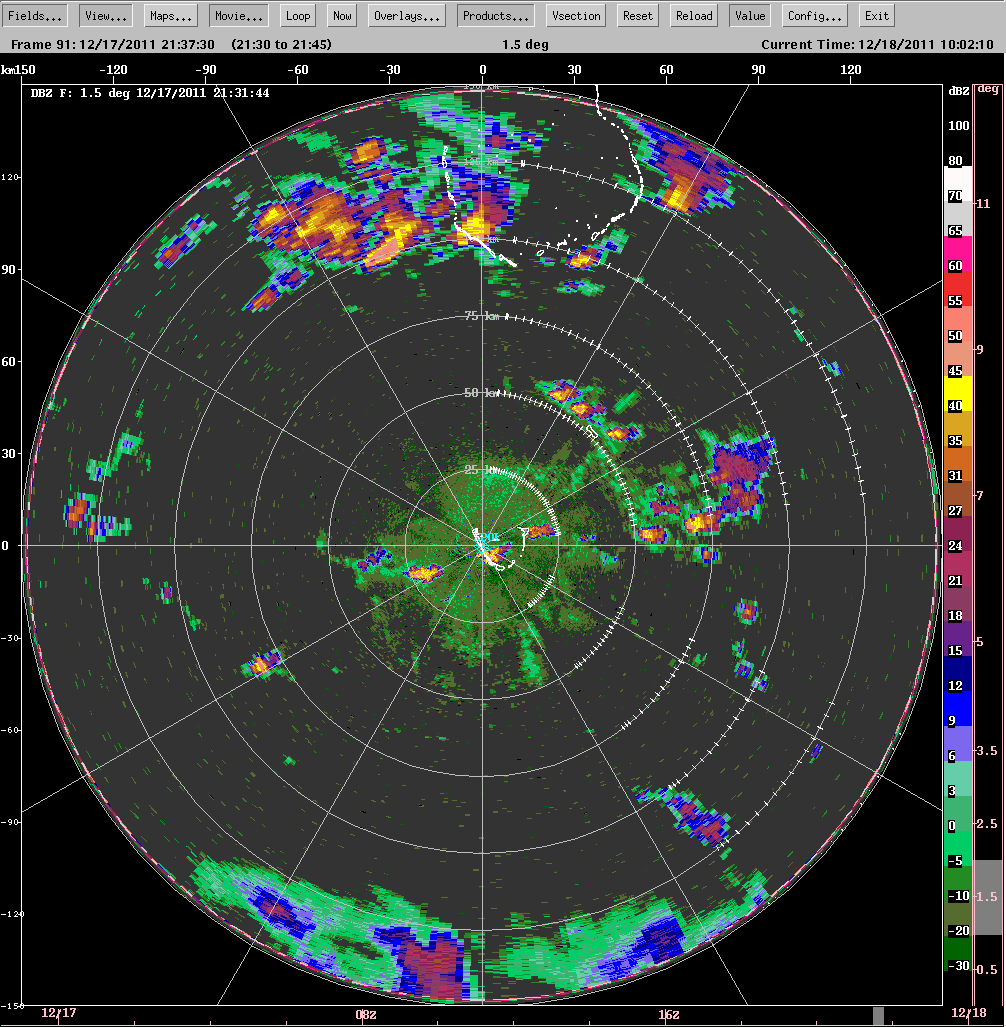Image resolution: width=1006 pixels, height=1027 pixels.
Task: Click the deg label on the right scale
Action: coord(989,92)
